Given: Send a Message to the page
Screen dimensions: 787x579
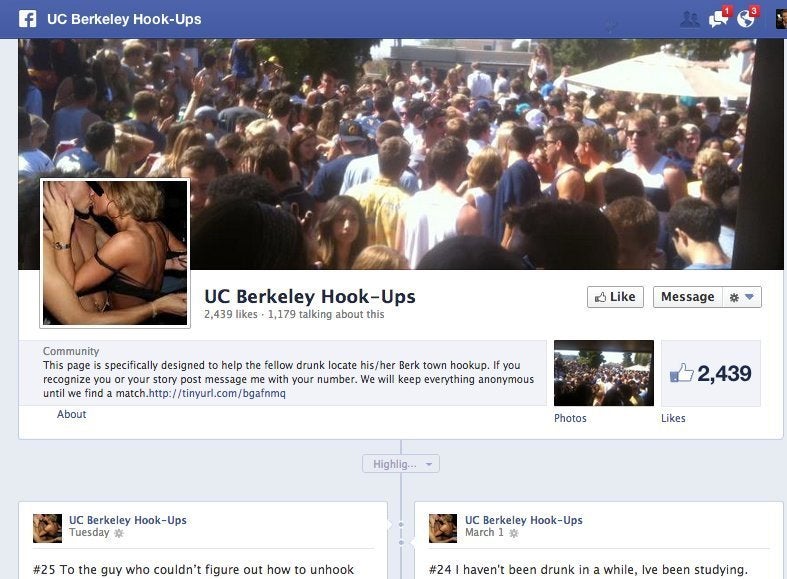Looking at the screenshot, I should point(688,297).
